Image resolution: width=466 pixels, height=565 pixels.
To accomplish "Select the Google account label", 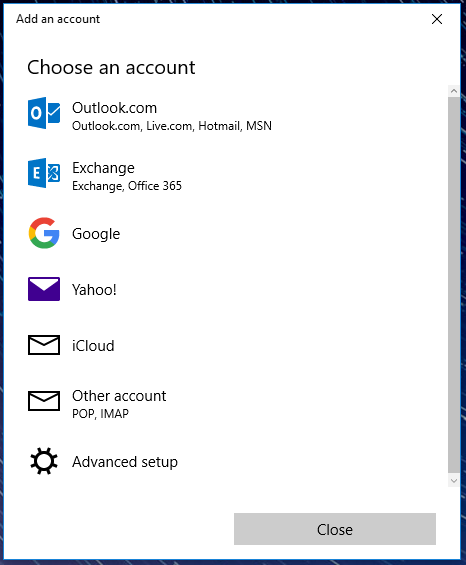I will click(96, 234).
